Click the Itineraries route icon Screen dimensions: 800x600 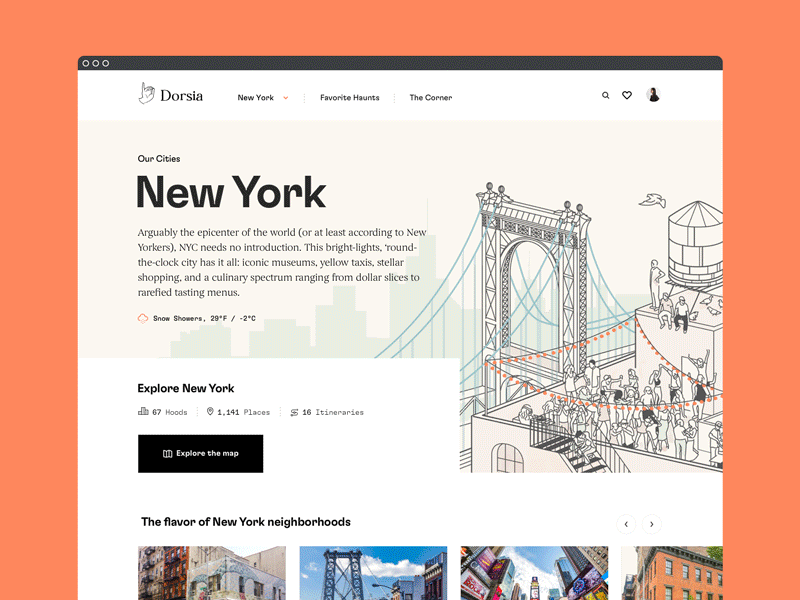coord(294,412)
